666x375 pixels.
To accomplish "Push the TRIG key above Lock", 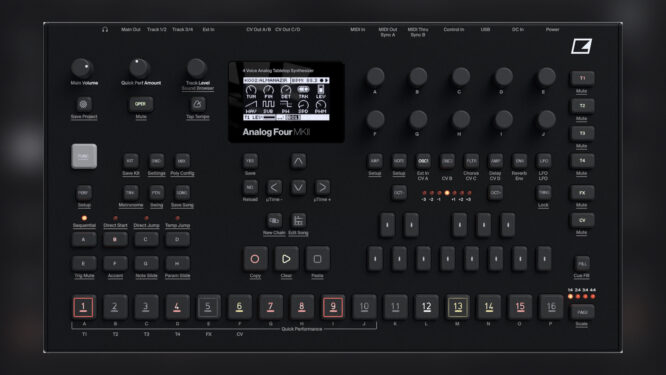I will pyautogui.click(x=544, y=193).
